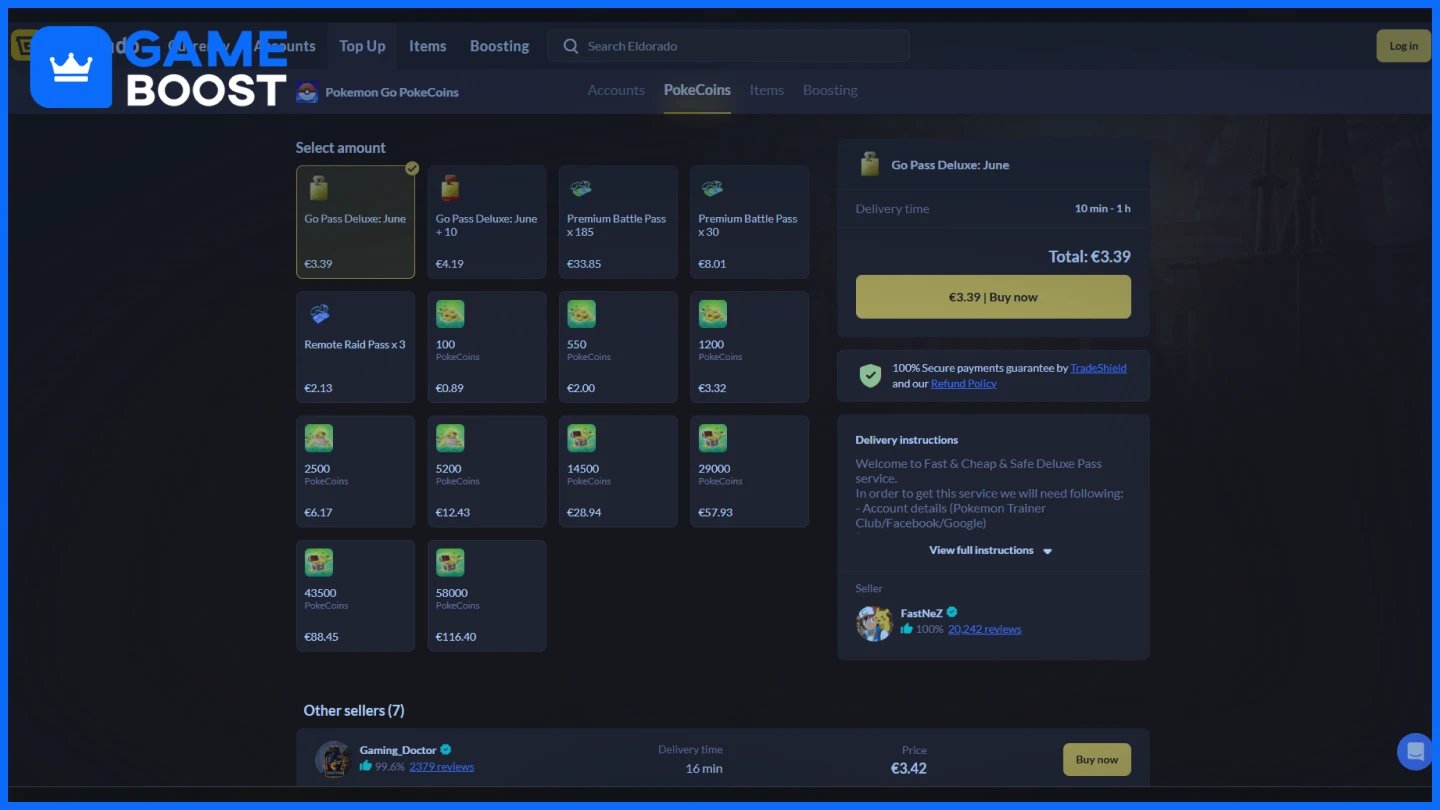The height and width of the screenshot is (810, 1440).
Task: Select the Premium Battle Pass x 30 icon
Action: click(712, 188)
